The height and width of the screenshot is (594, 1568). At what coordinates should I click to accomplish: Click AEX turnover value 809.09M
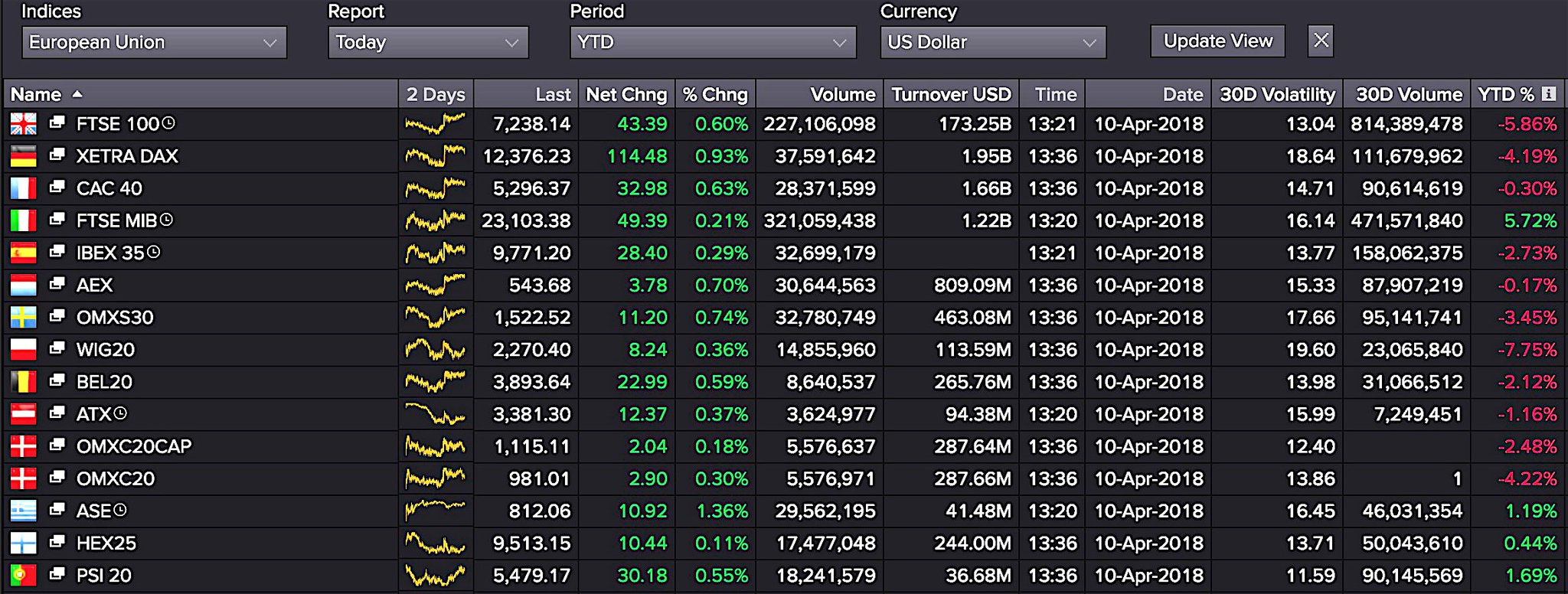972,286
